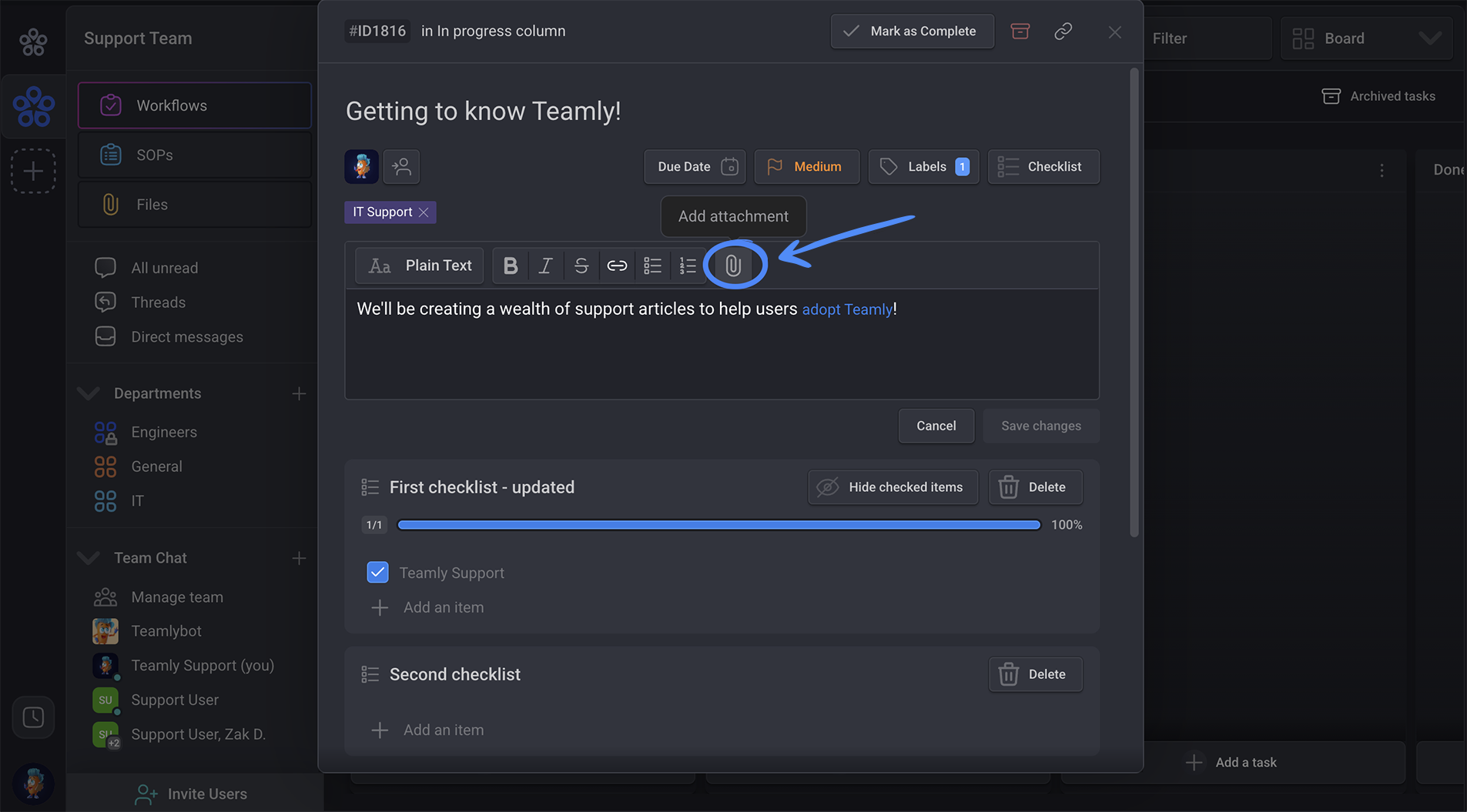Open the column three-dot menu

[1382, 170]
